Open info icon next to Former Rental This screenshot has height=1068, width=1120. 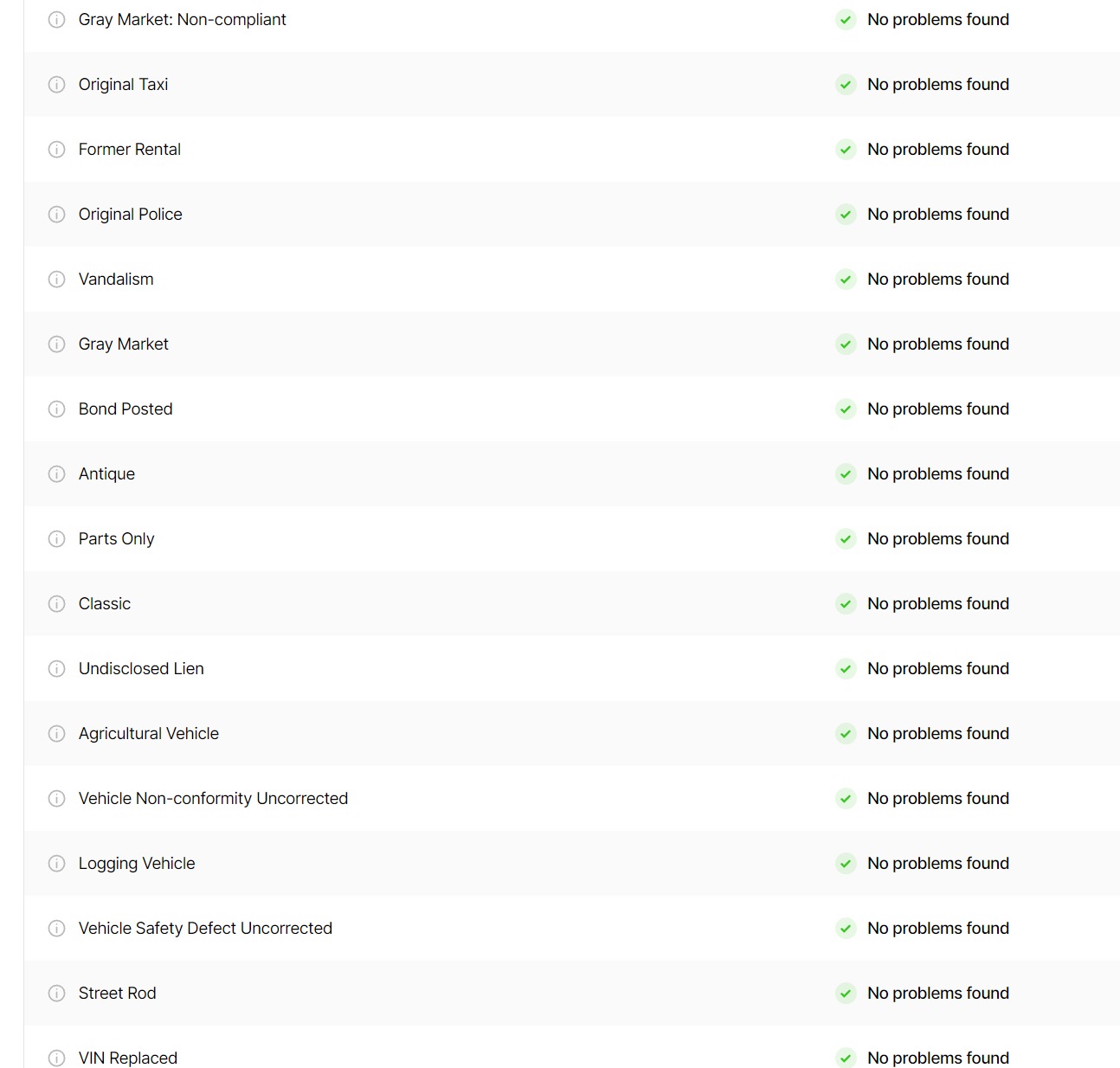(x=56, y=150)
